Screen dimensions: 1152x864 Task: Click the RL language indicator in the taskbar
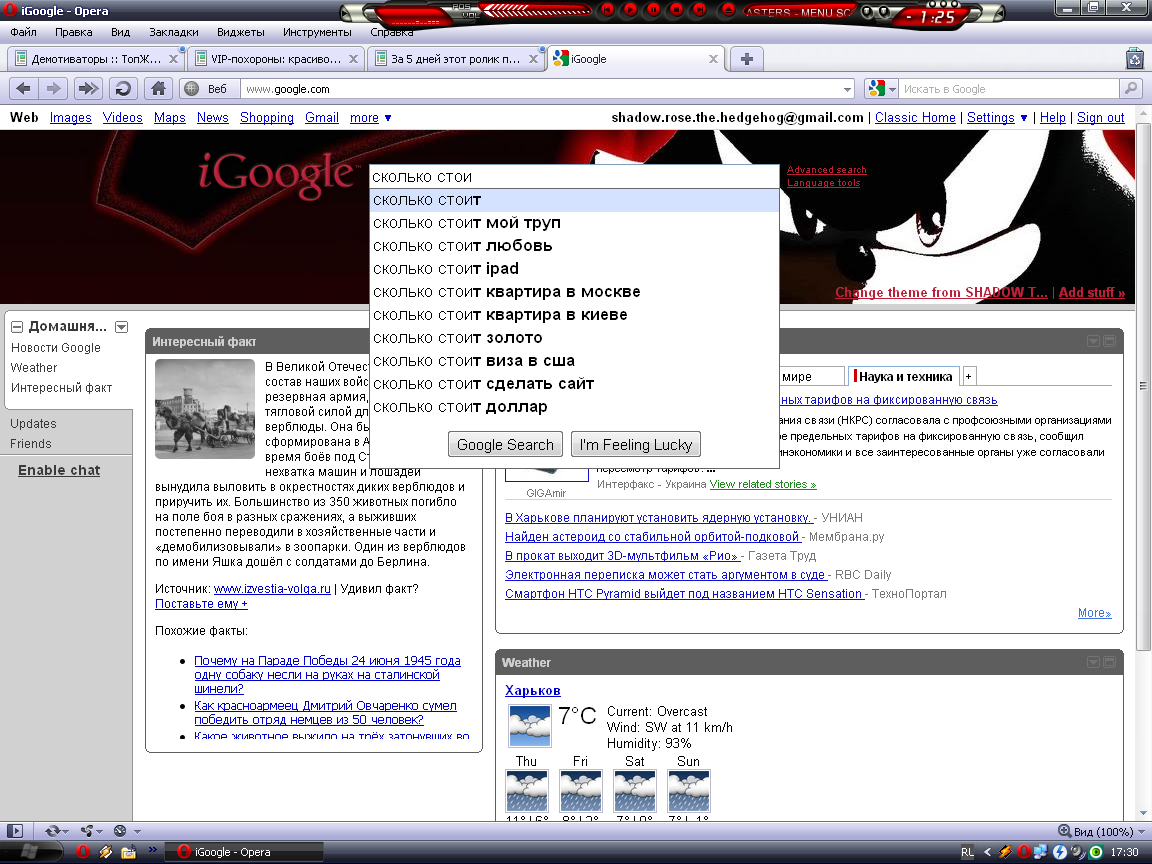[967, 852]
